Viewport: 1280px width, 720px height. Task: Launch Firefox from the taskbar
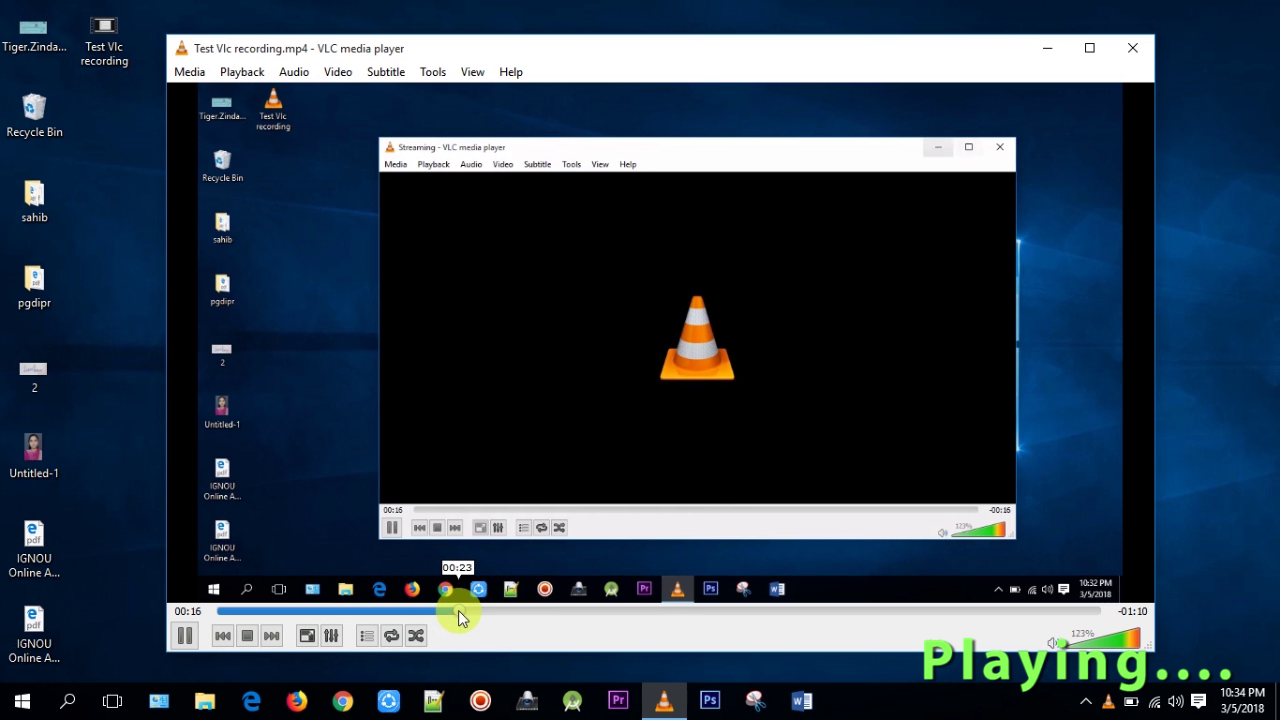pos(297,701)
